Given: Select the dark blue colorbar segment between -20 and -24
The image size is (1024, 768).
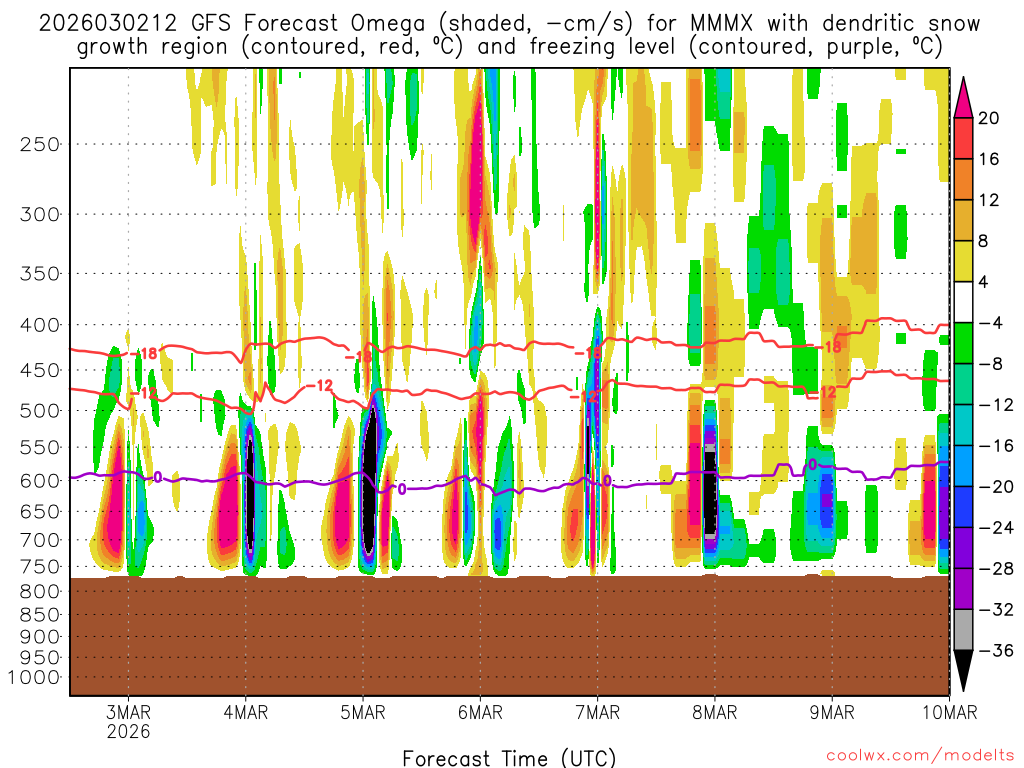Looking at the screenshot, I should coord(964,507).
